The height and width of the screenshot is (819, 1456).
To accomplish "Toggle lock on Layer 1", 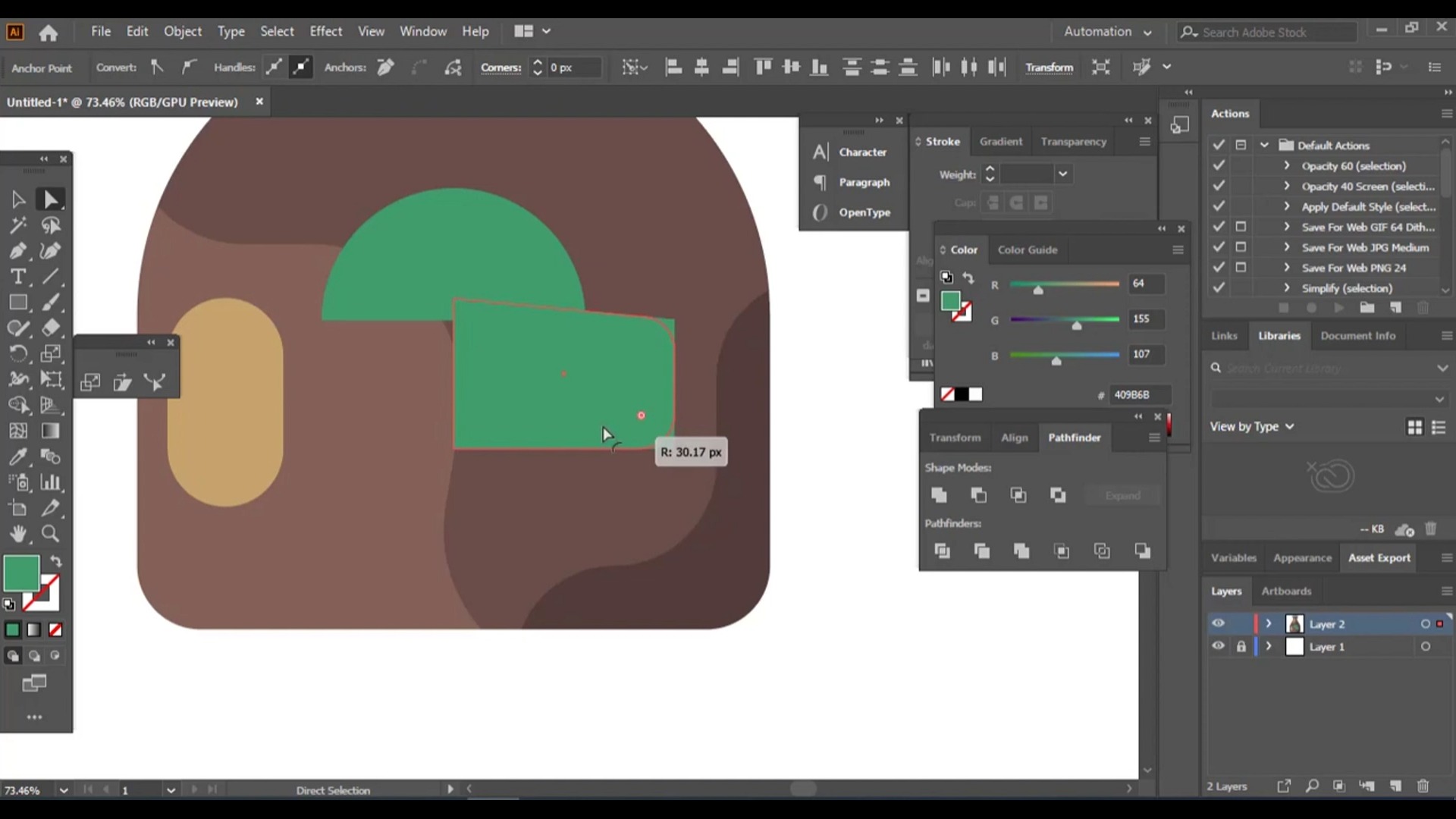I will (1241, 646).
